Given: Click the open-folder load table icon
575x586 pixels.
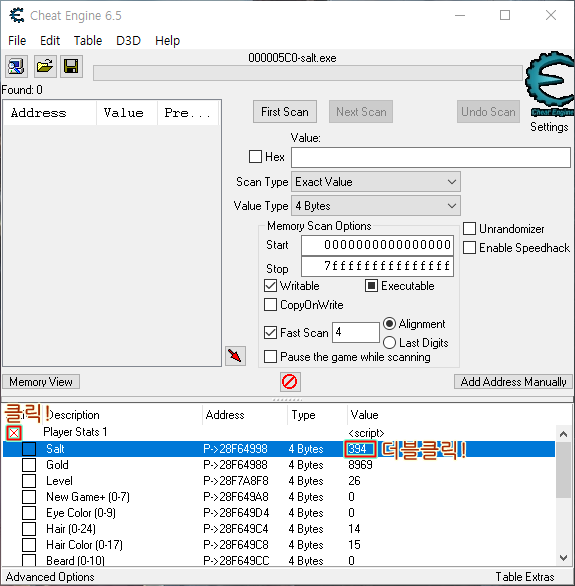Looking at the screenshot, I should [x=45, y=67].
